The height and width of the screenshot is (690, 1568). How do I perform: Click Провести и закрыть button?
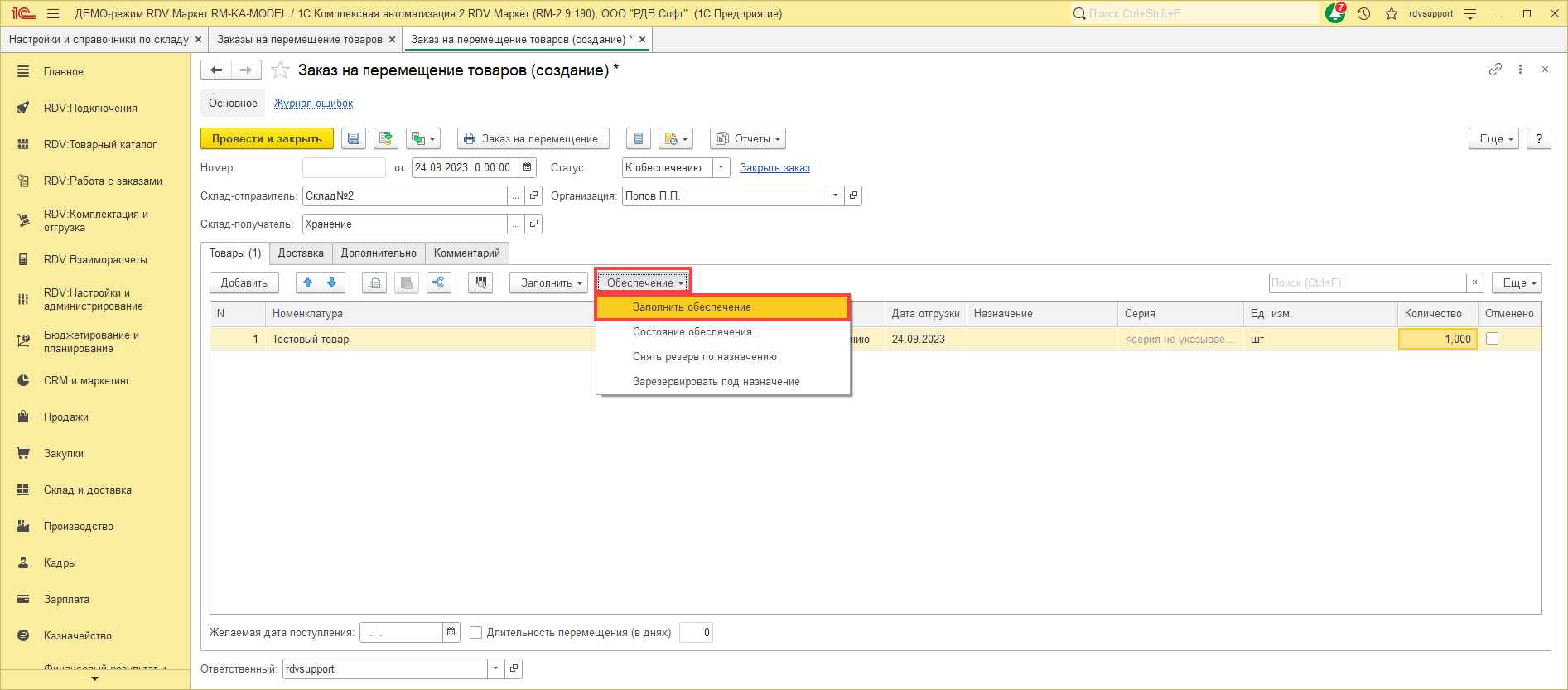point(267,139)
